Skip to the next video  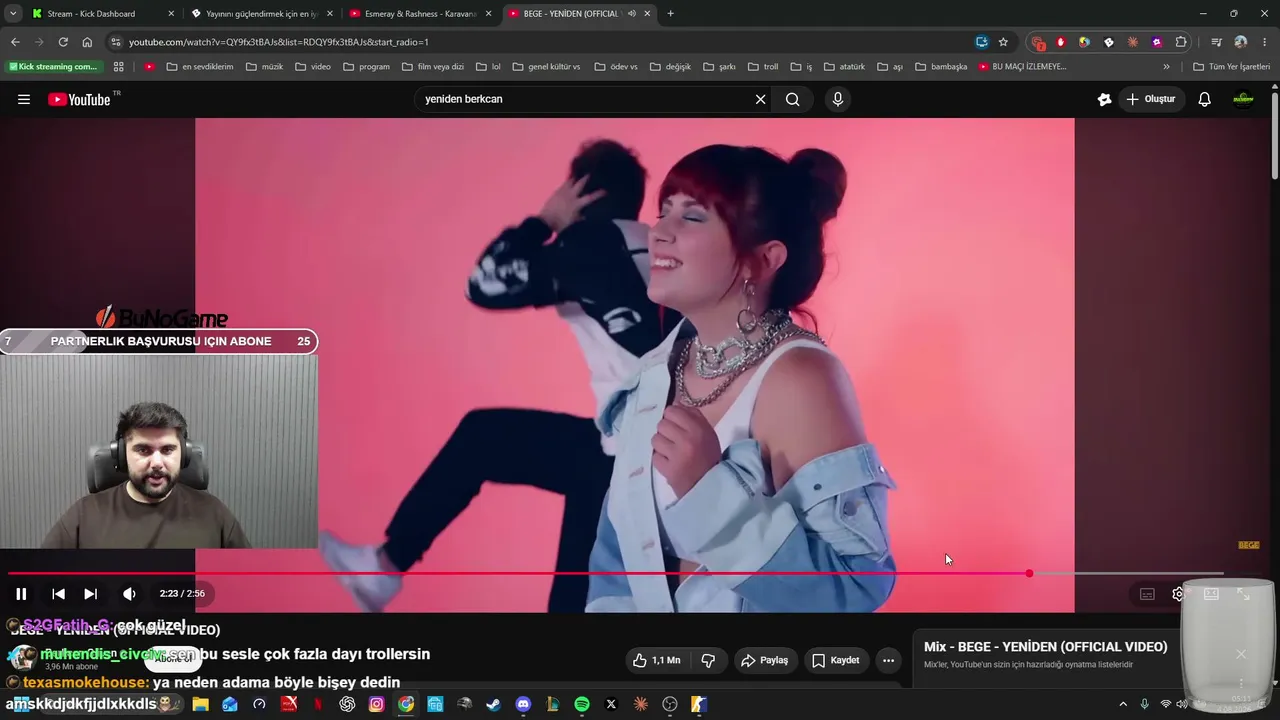coord(90,594)
